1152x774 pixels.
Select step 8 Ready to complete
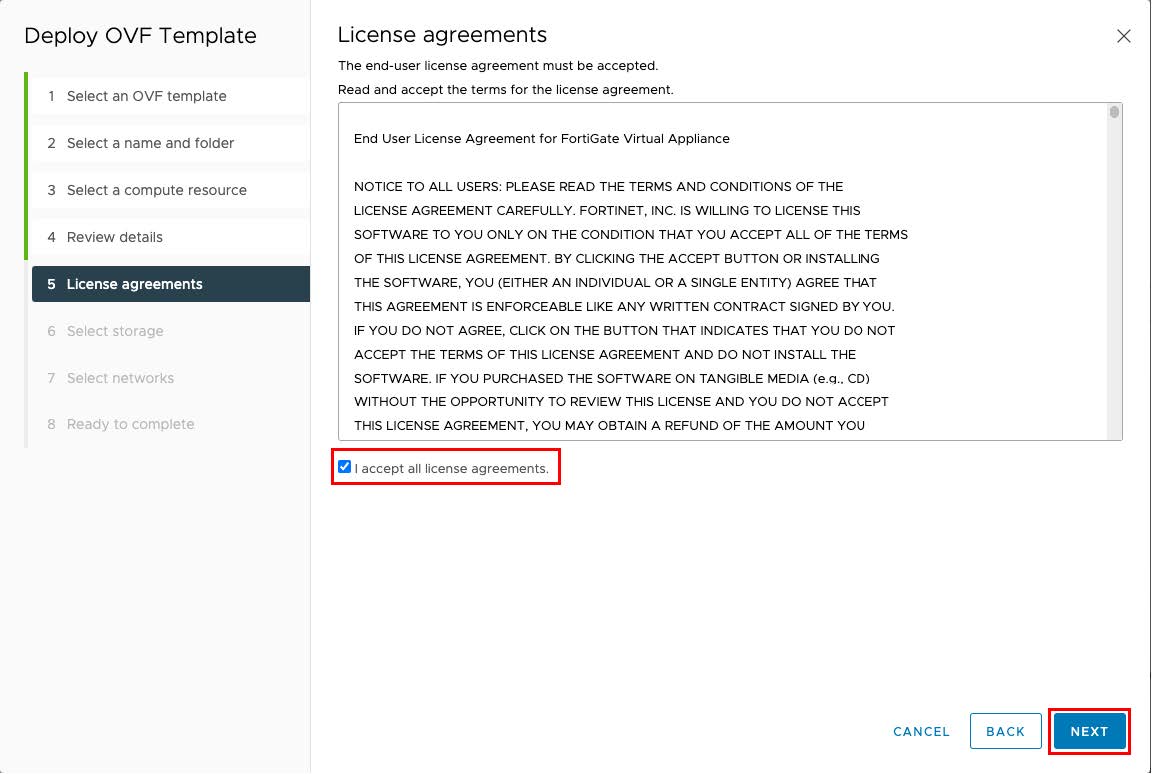click(170, 424)
